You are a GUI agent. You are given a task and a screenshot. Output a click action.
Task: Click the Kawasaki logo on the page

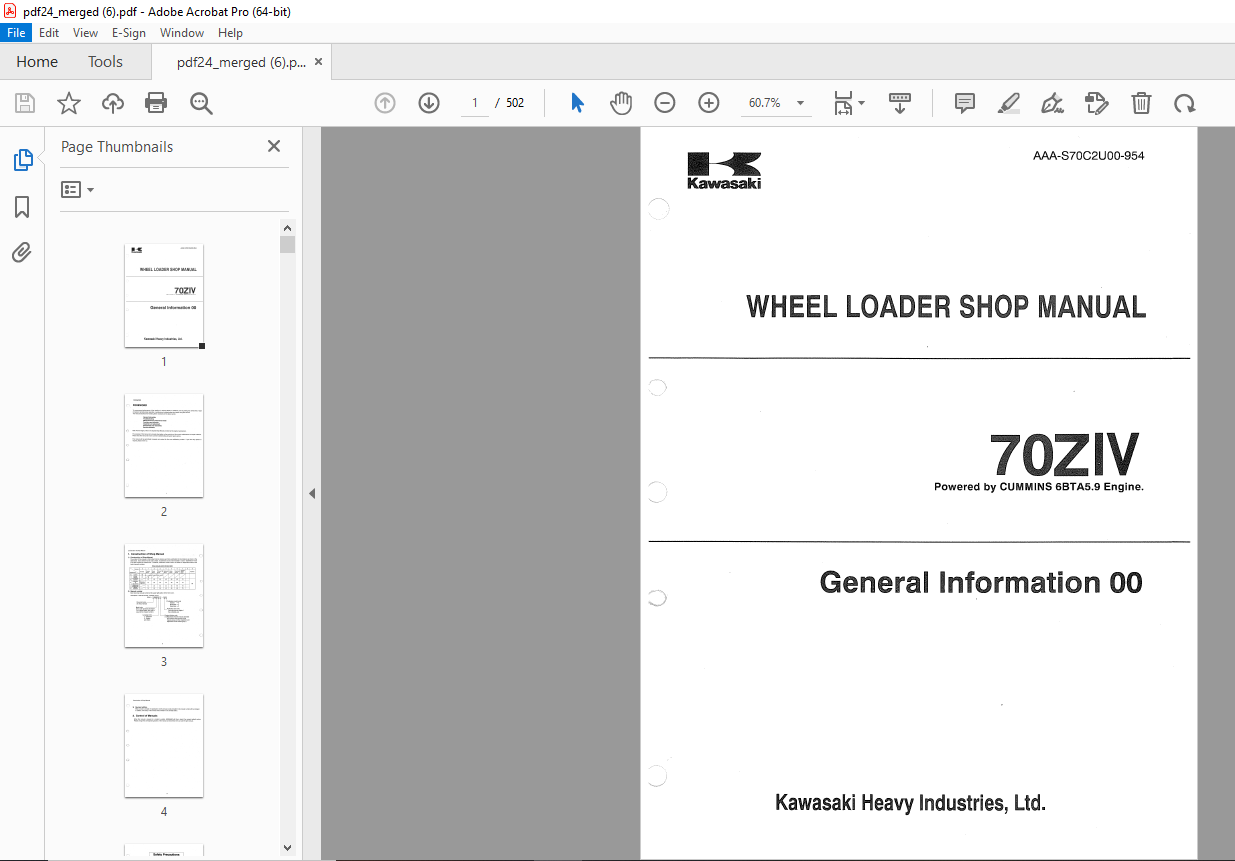click(724, 171)
